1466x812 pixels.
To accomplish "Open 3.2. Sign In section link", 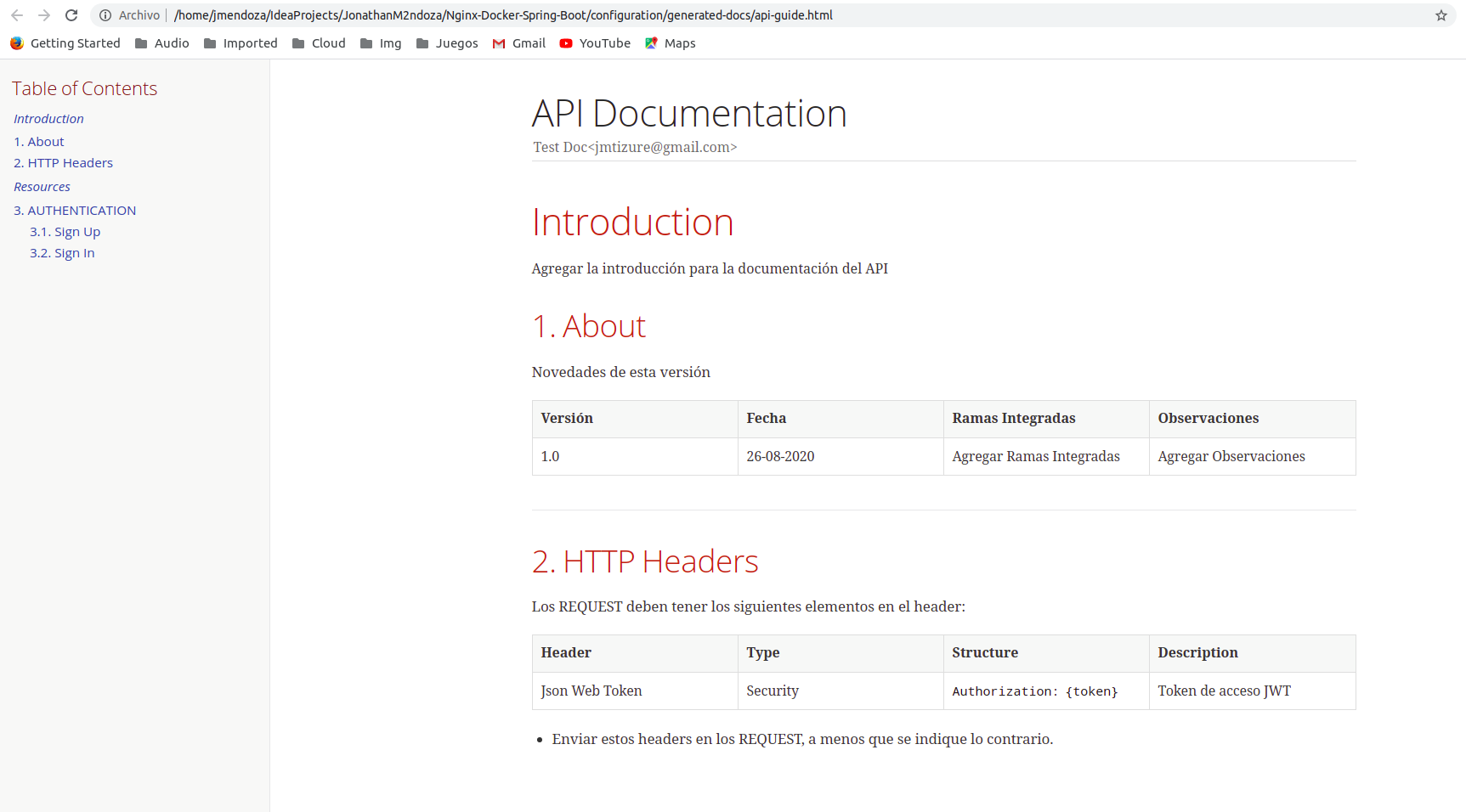I will [x=62, y=253].
